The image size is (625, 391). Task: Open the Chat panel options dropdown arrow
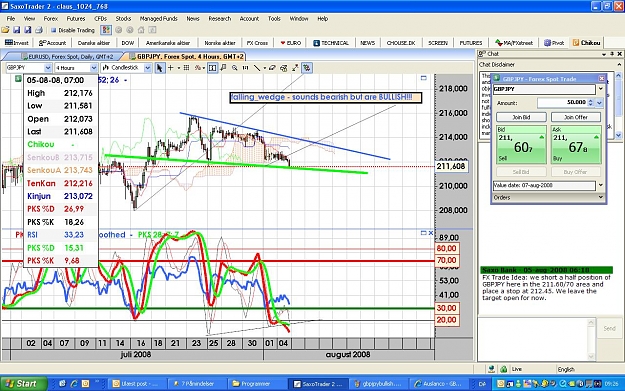point(604,54)
